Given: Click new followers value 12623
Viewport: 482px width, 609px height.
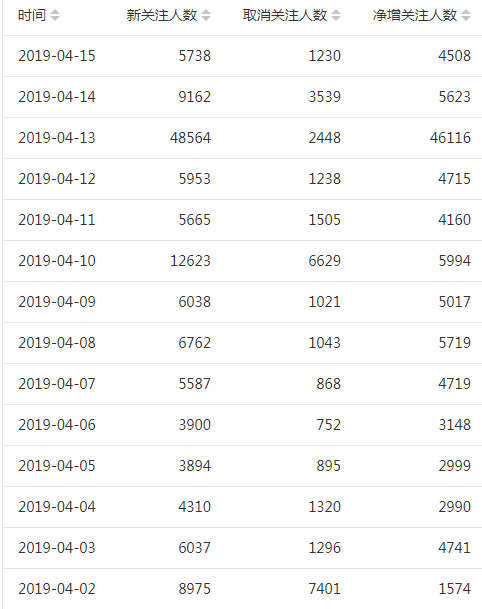Looking at the screenshot, I should click(x=190, y=261).
